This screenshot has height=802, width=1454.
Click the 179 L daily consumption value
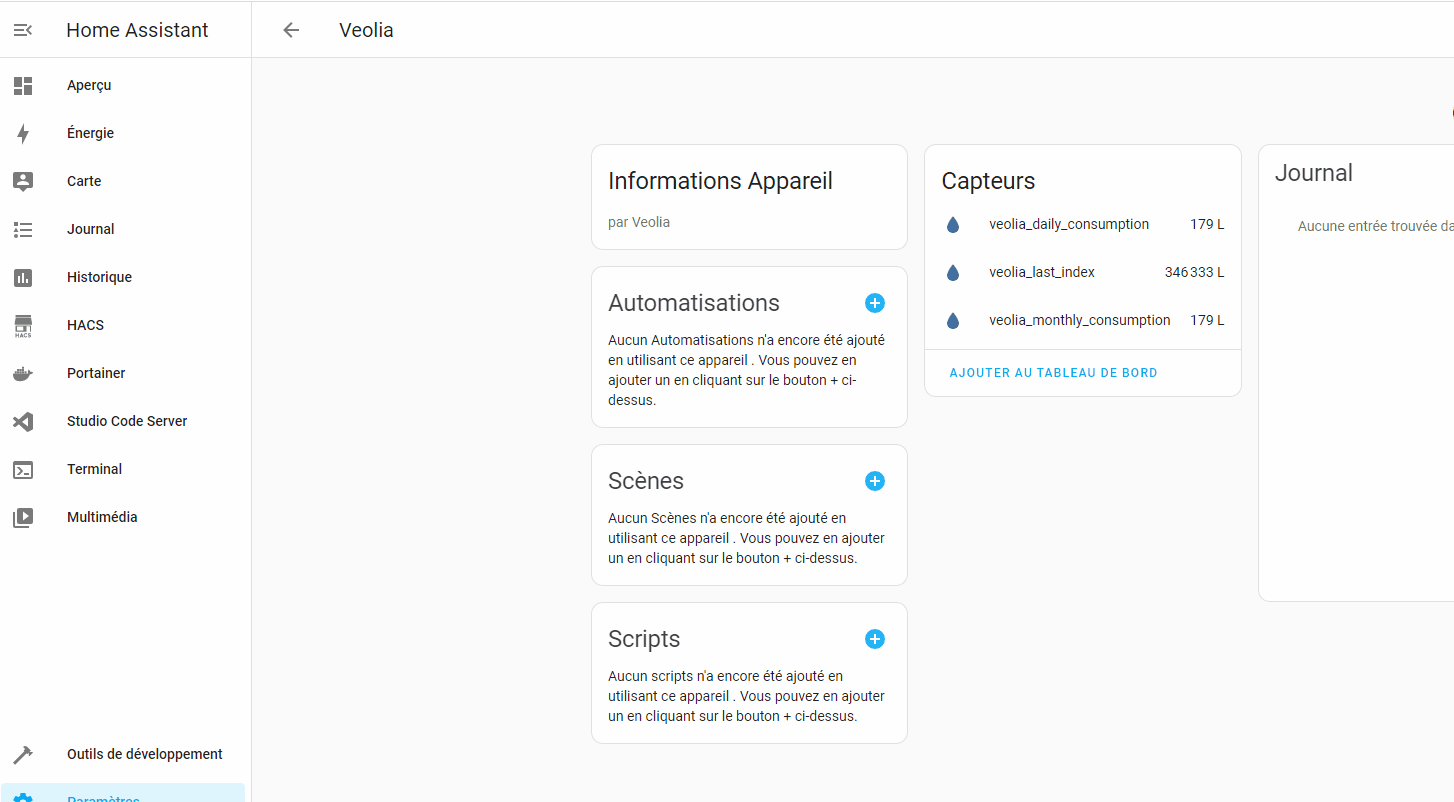[1207, 225]
